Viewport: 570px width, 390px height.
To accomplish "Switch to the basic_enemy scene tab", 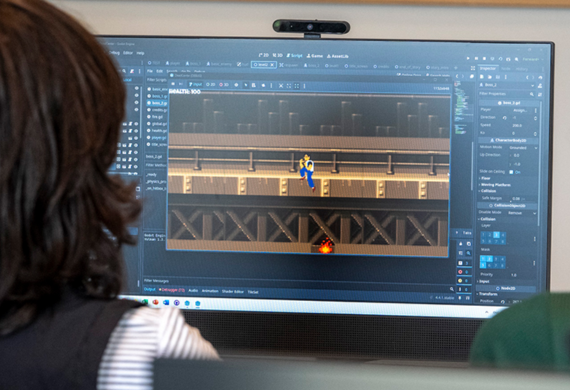I will point(219,64).
